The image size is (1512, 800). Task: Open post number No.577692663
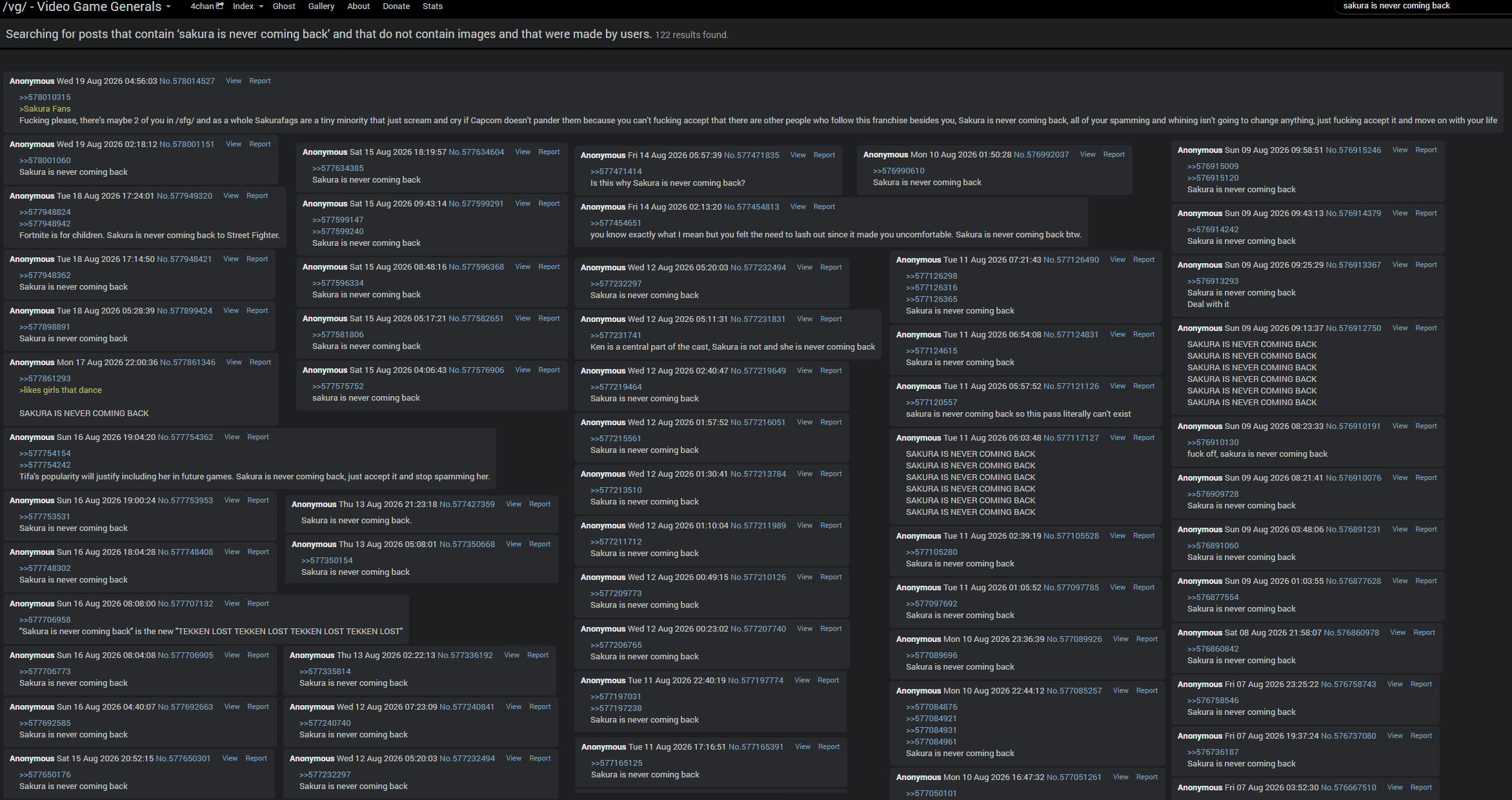tap(185, 707)
